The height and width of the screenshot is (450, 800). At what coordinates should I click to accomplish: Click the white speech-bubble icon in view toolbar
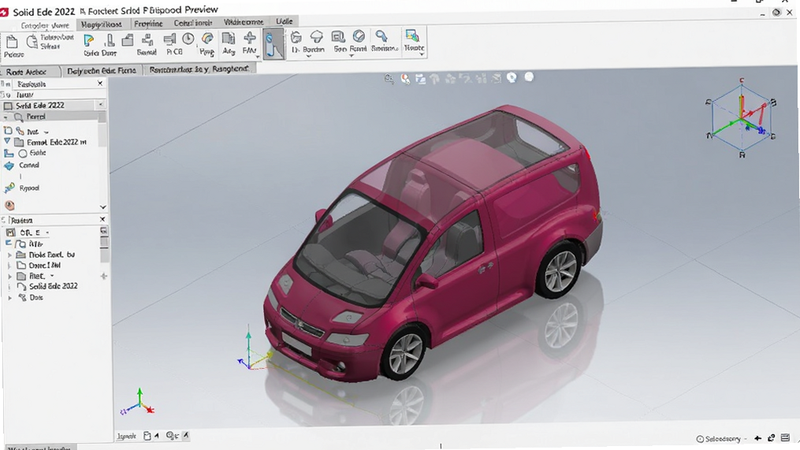click(512, 78)
